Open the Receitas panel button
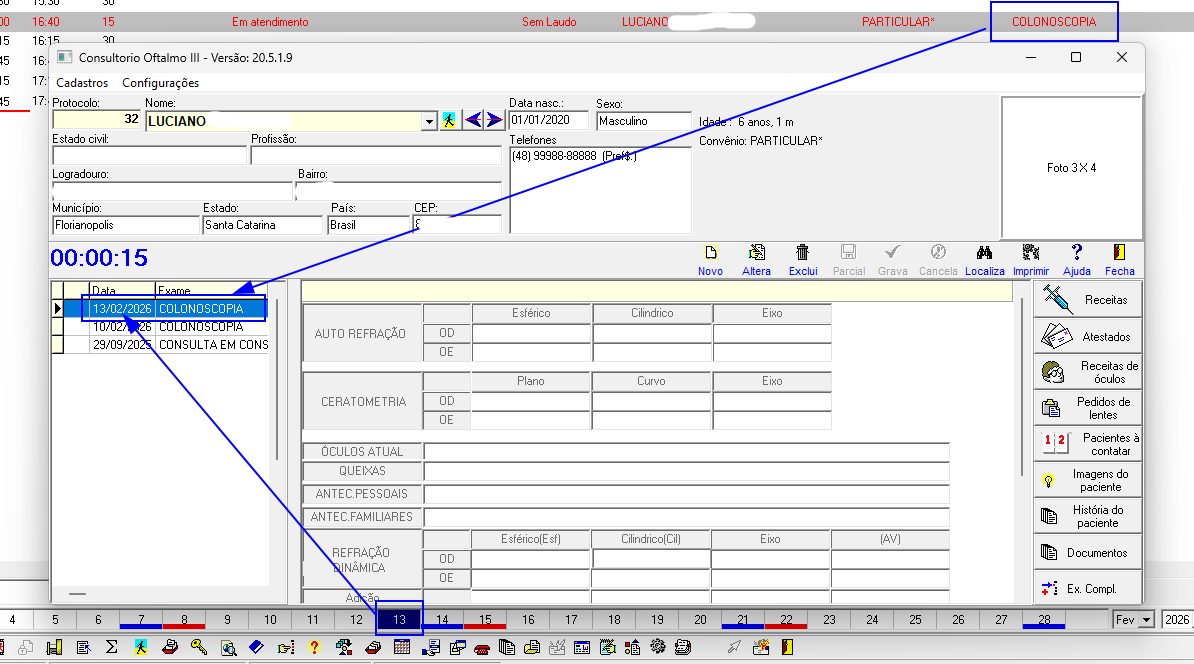This screenshot has height=664, width=1194. pos(1087,300)
